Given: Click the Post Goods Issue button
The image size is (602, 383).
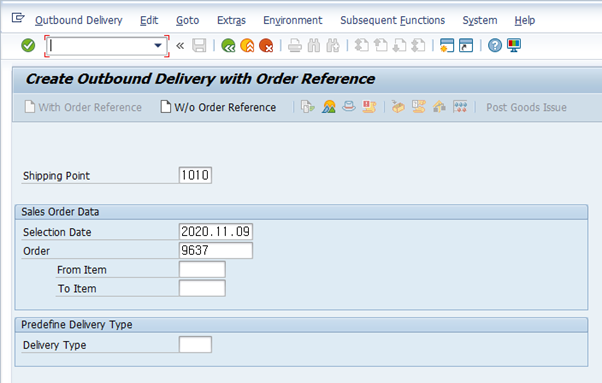Looking at the screenshot, I should point(526,107).
